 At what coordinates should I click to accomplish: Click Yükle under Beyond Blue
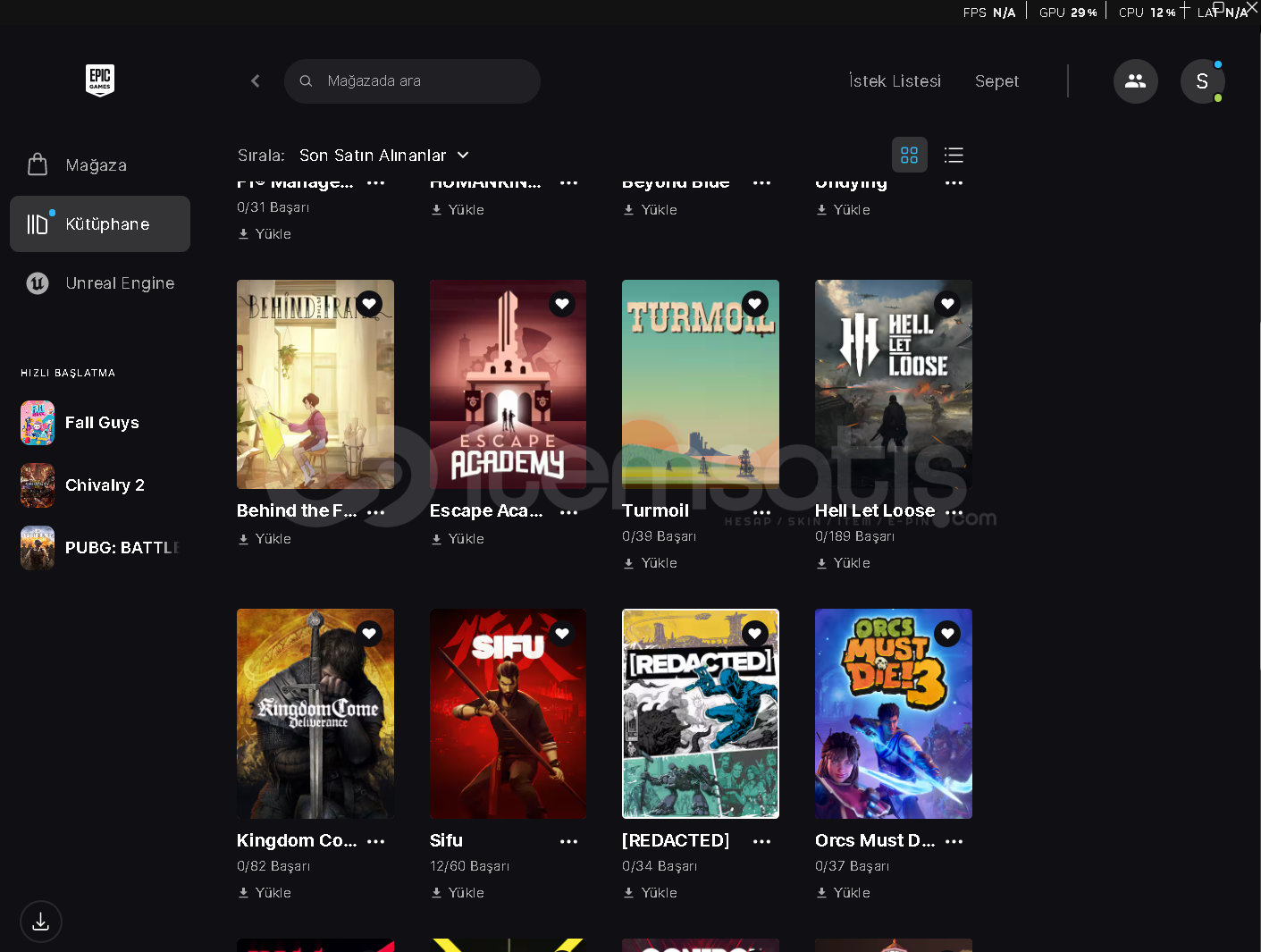click(651, 210)
